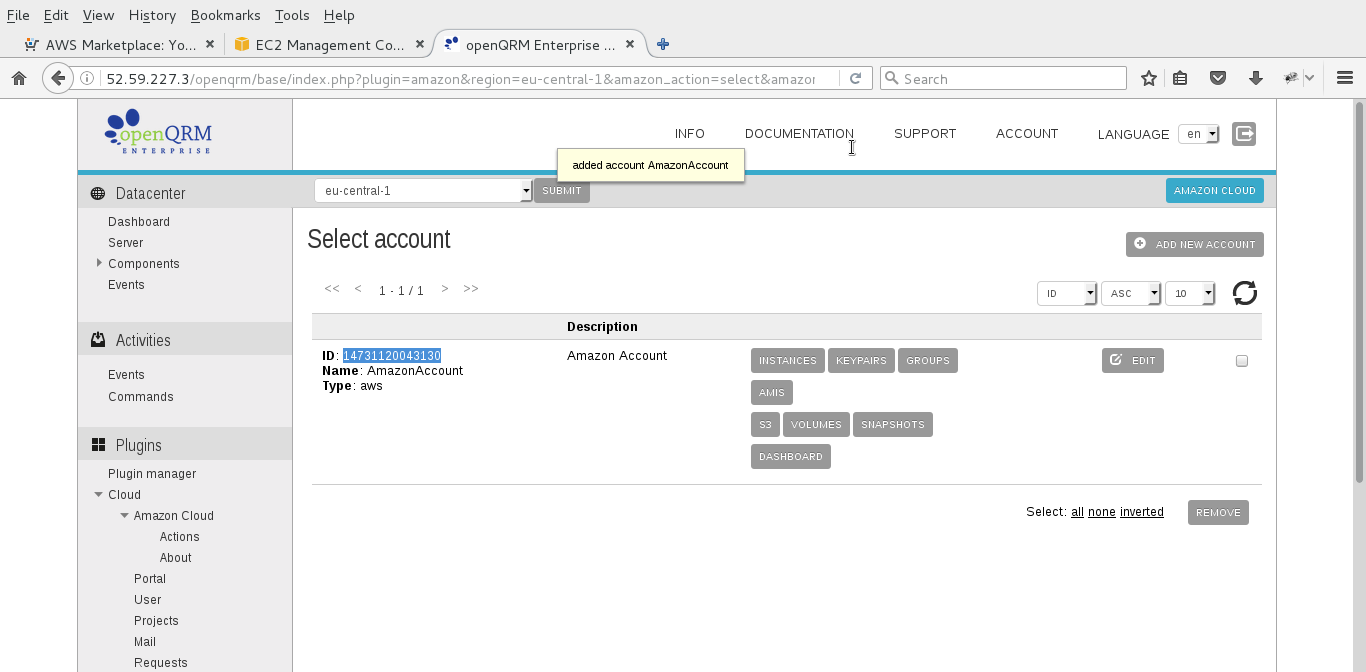The image size is (1366, 672).
Task: Click ADD NEW ACCOUNT button
Action: (x=1195, y=244)
